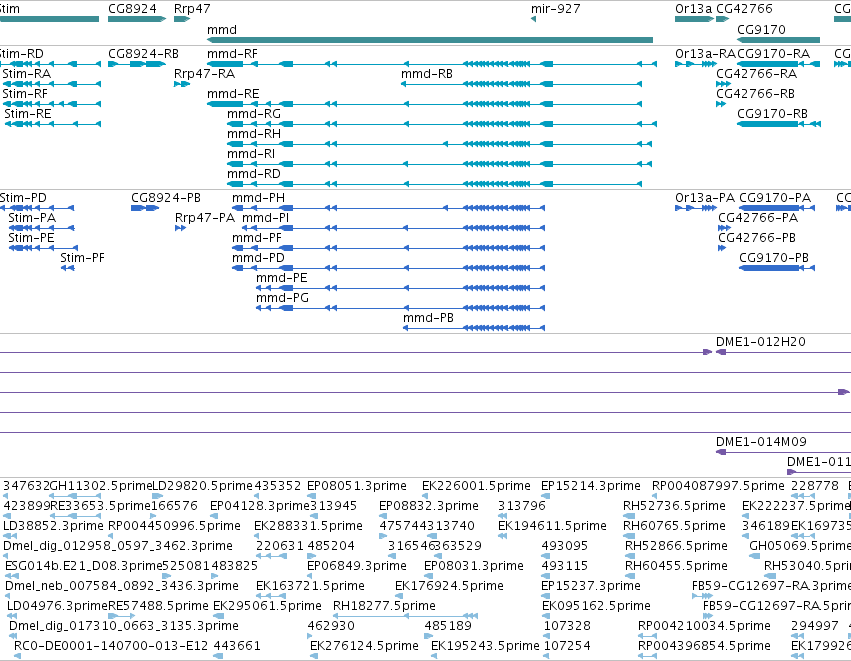Open the CG42766 gene label
Viewport: 851px width, 661px height.
744,9
